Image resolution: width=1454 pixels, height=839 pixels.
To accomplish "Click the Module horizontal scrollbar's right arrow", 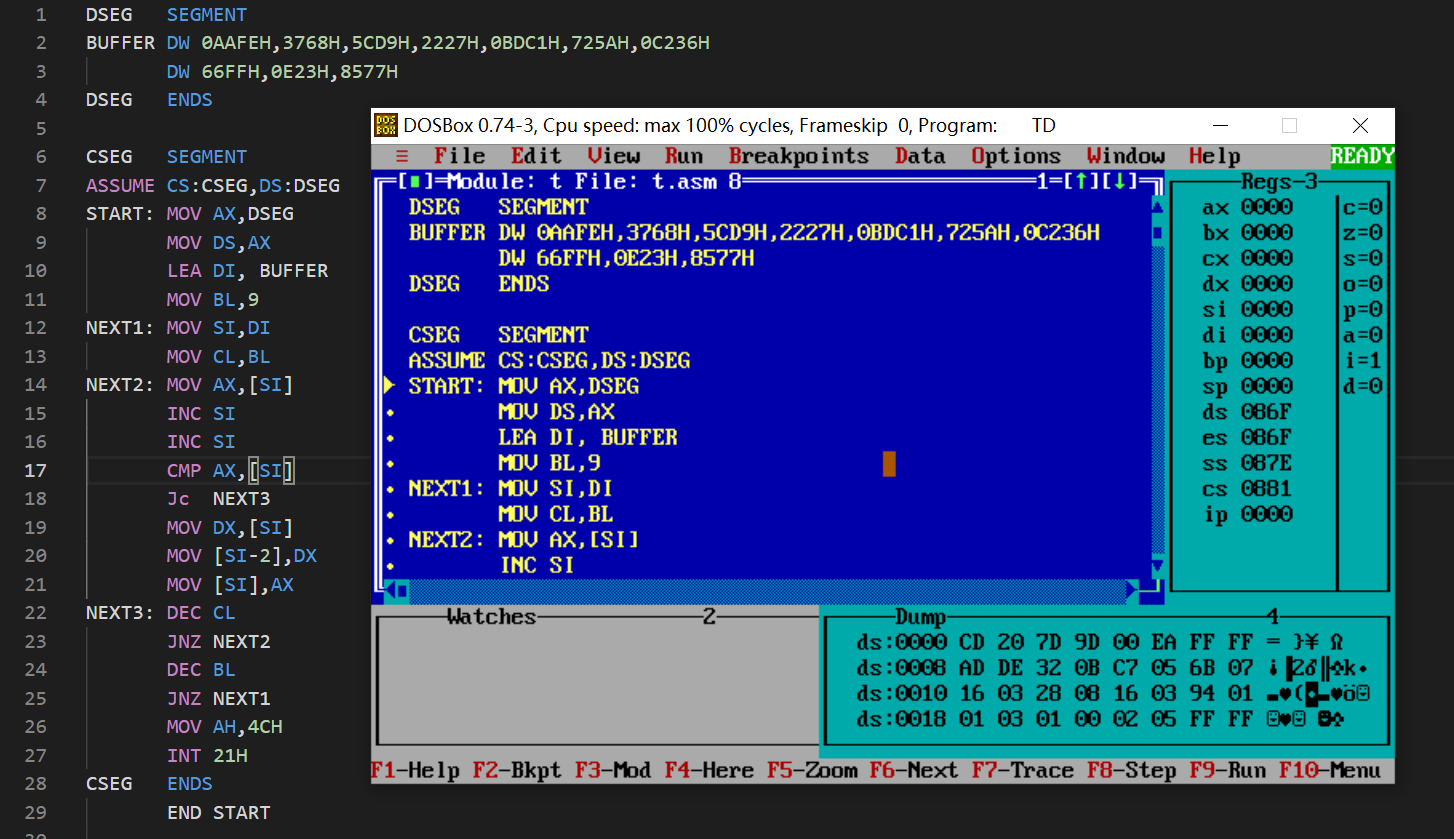I will (1133, 591).
